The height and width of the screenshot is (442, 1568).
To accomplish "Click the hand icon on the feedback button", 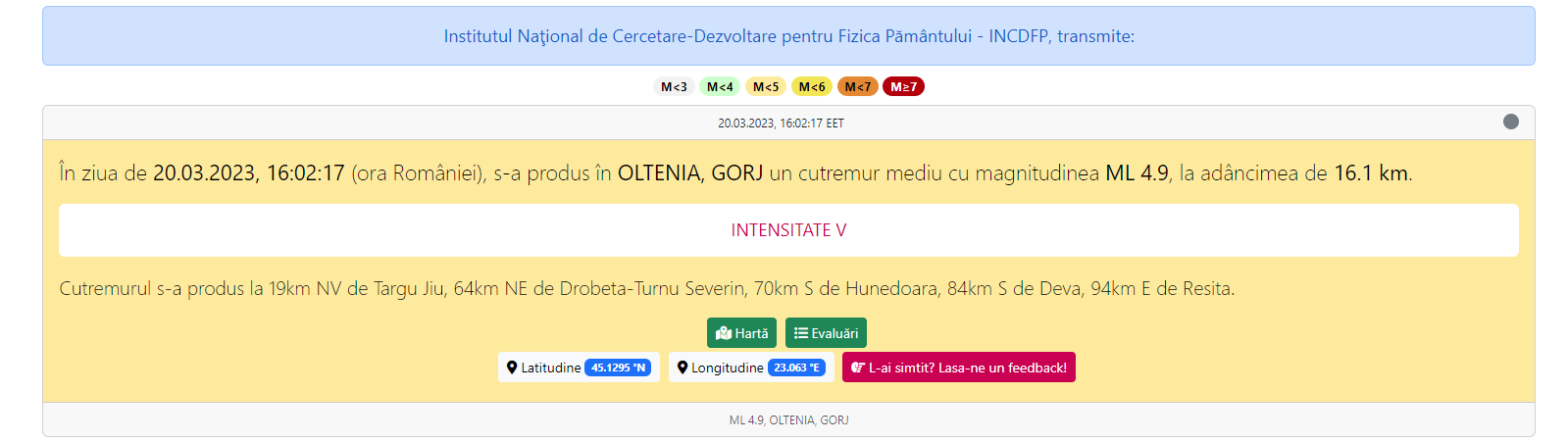I will point(858,368).
